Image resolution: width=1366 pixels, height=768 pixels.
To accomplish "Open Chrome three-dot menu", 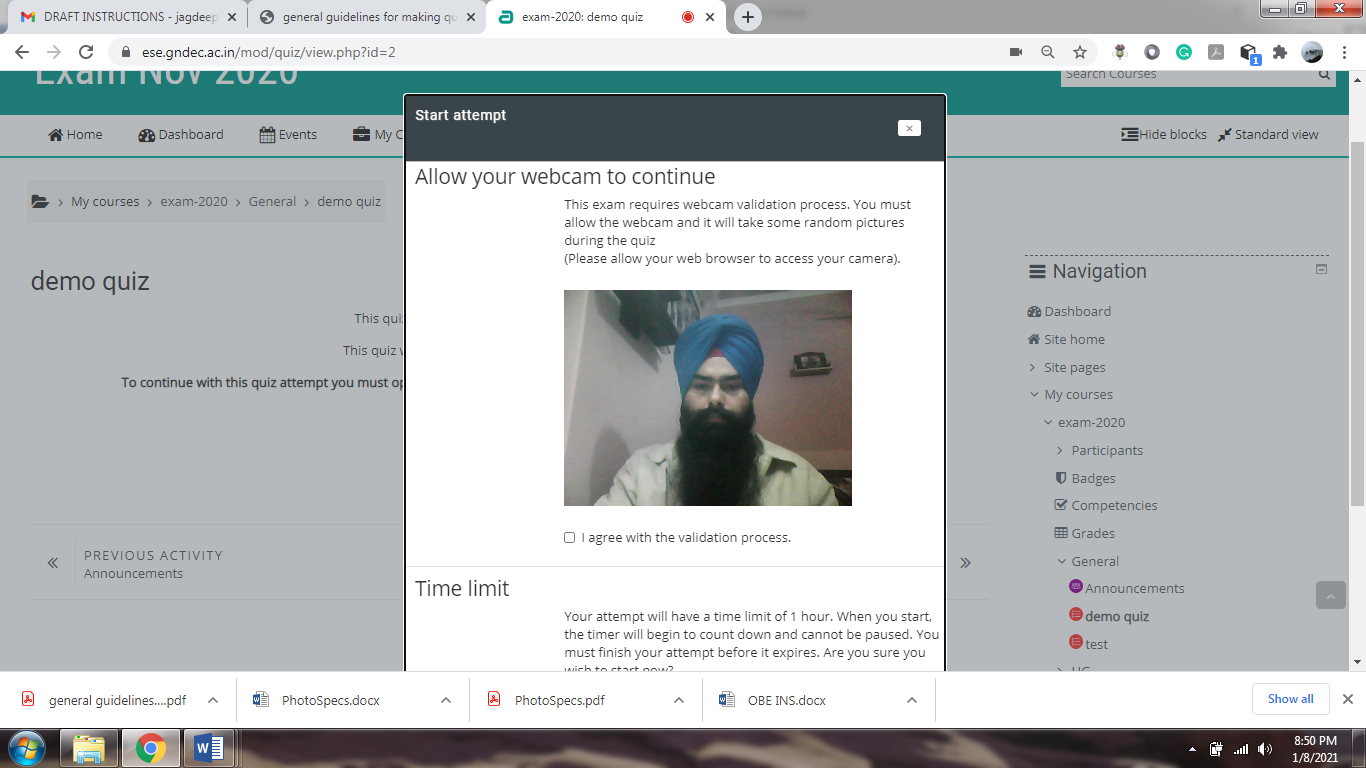I will (x=1344, y=52).
